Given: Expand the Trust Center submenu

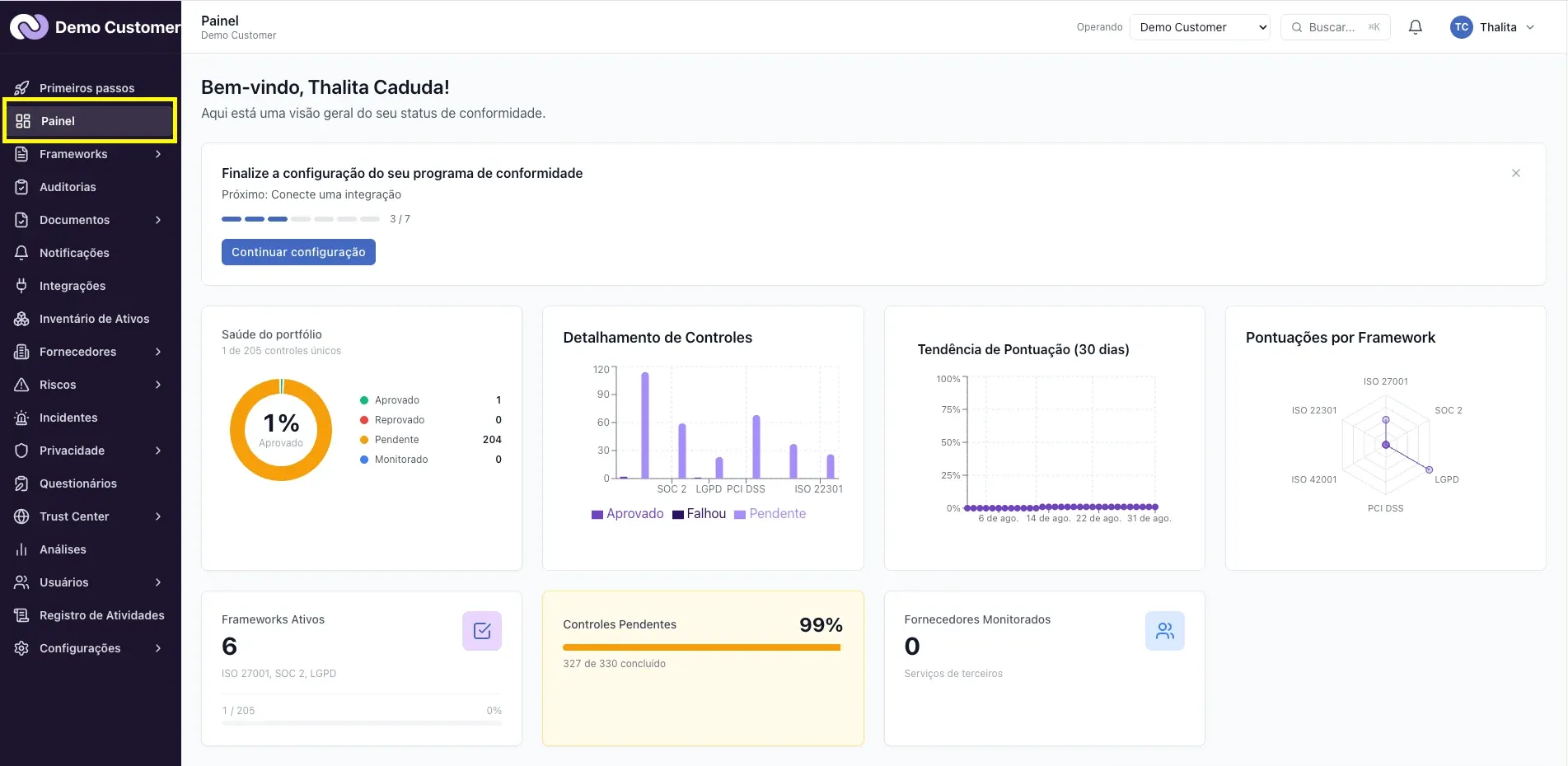Looking at the screenshot, I should coord(158,516).
